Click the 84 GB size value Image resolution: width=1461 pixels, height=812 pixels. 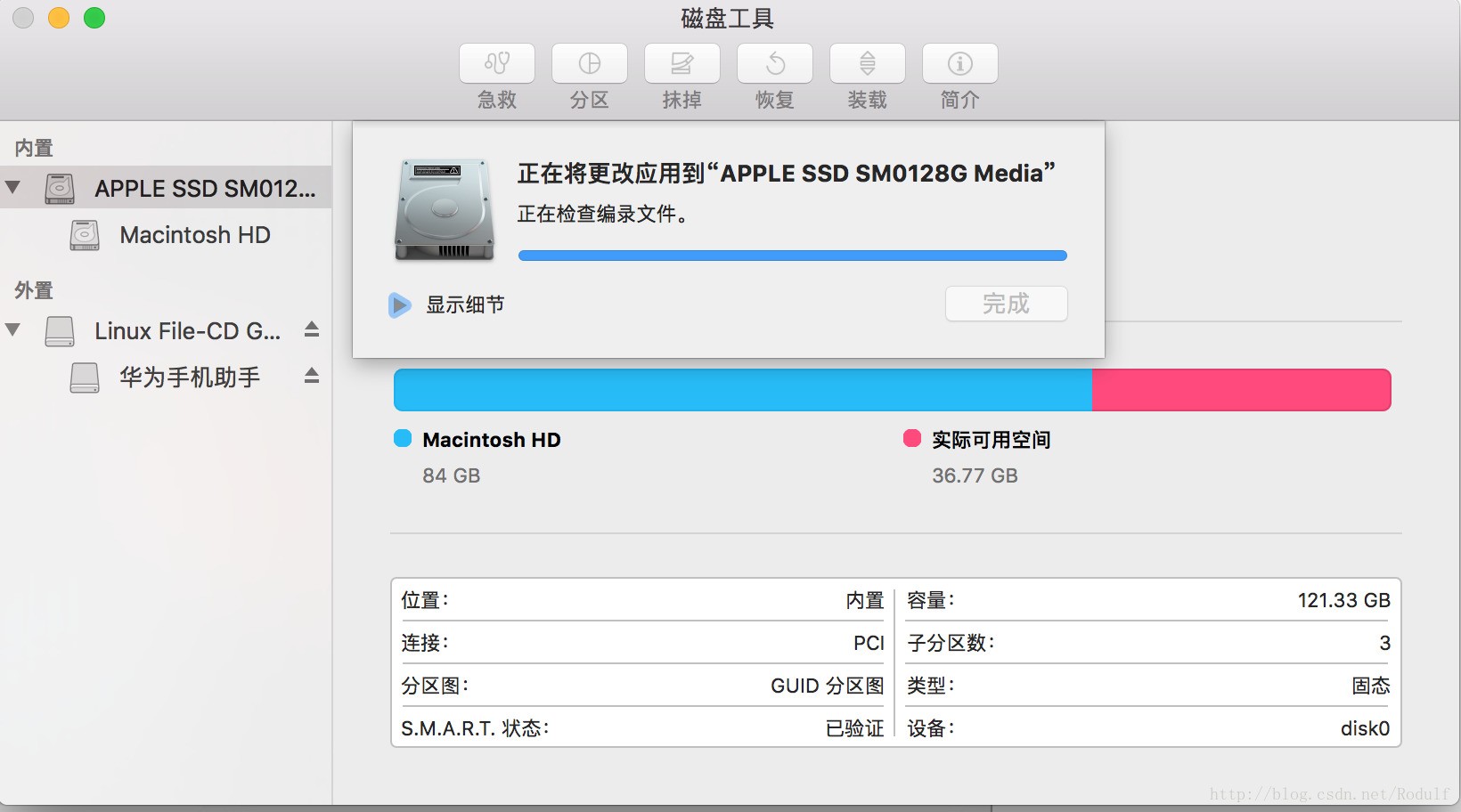tap(452, 475)
